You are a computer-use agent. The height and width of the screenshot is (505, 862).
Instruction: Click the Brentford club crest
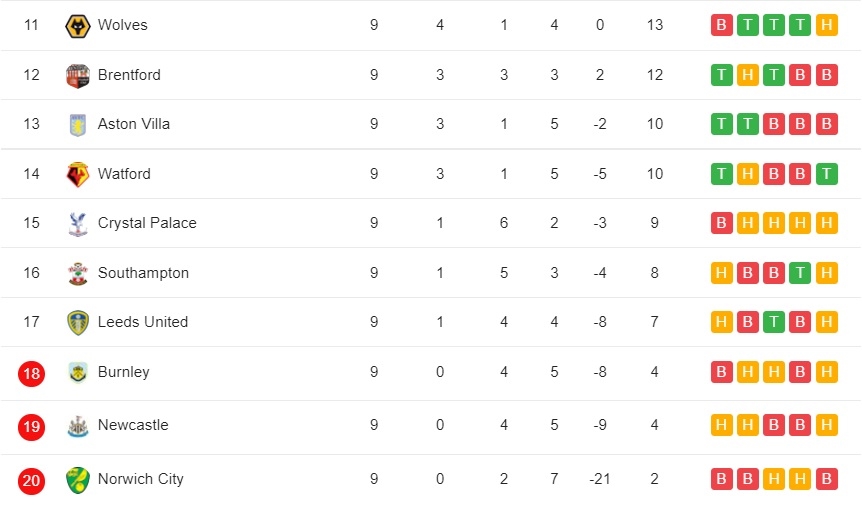click(78, 76)
